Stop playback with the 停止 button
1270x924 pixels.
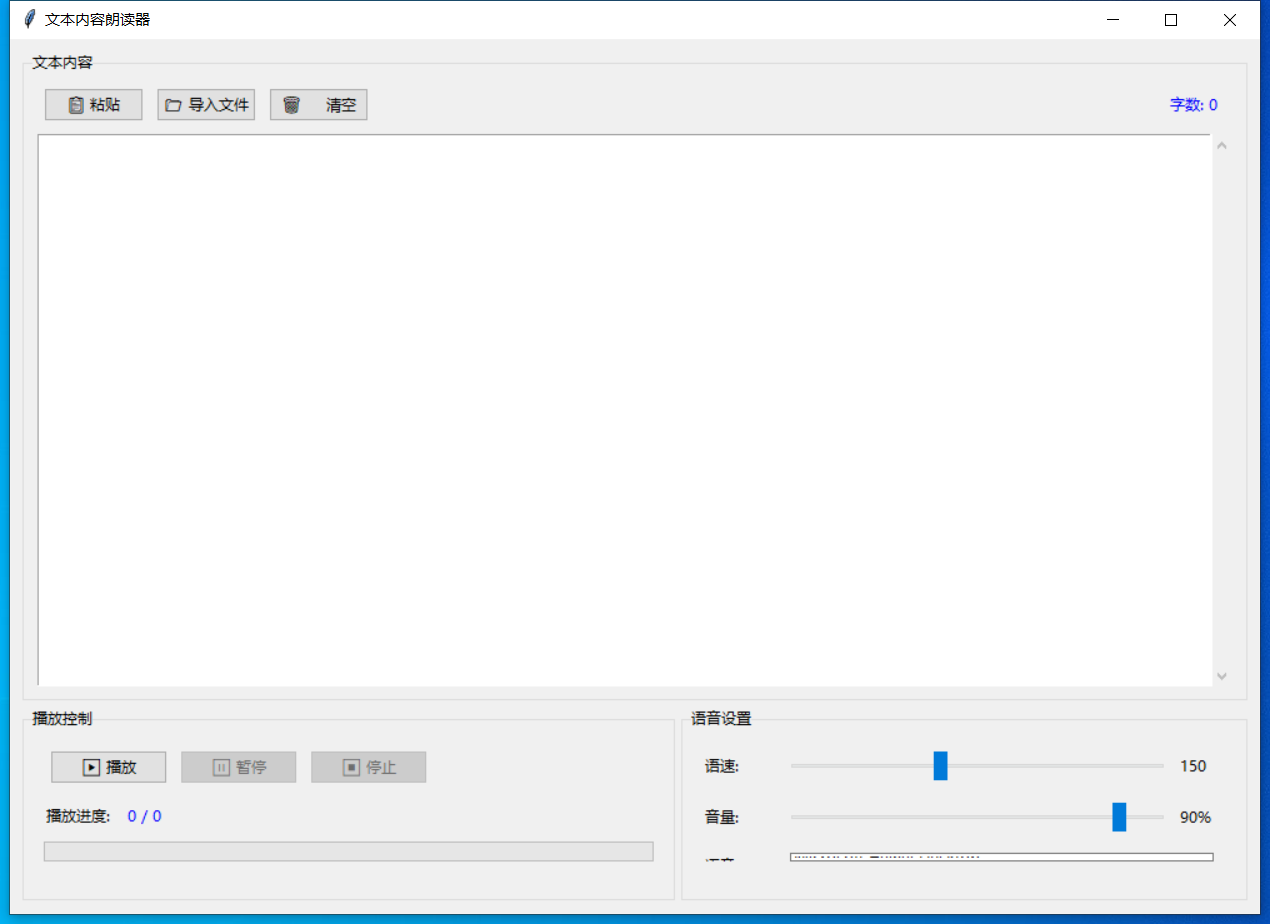click(369, 767)
